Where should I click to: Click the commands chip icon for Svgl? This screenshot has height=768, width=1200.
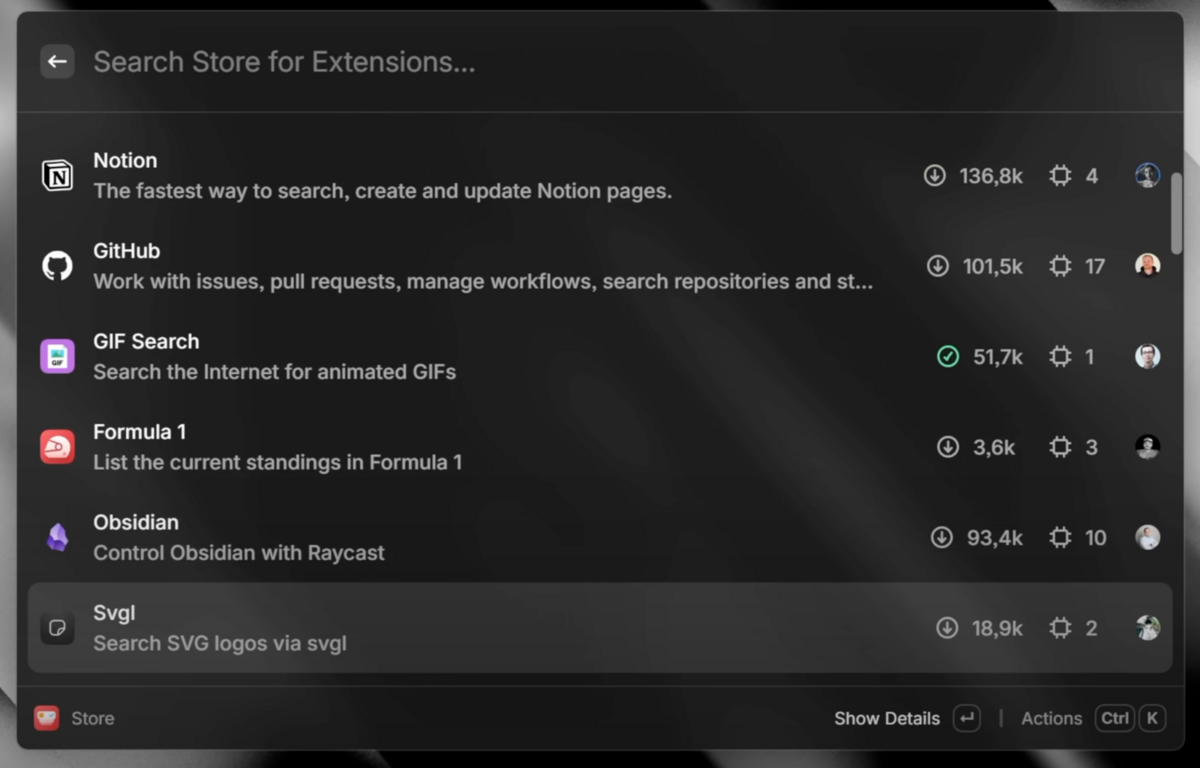click(1060, 628)
